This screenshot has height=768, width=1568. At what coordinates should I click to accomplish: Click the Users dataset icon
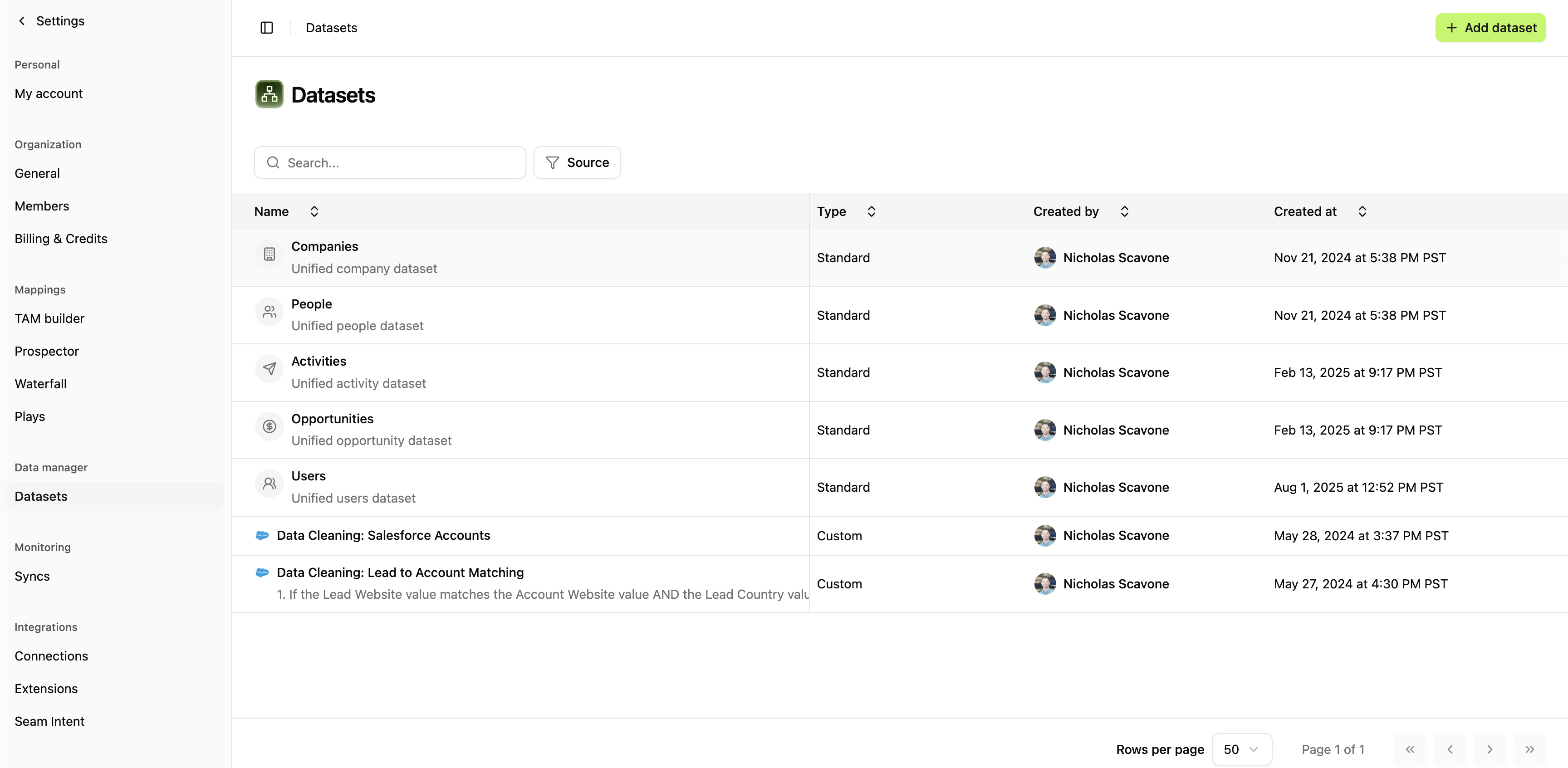tap(269, 483)
